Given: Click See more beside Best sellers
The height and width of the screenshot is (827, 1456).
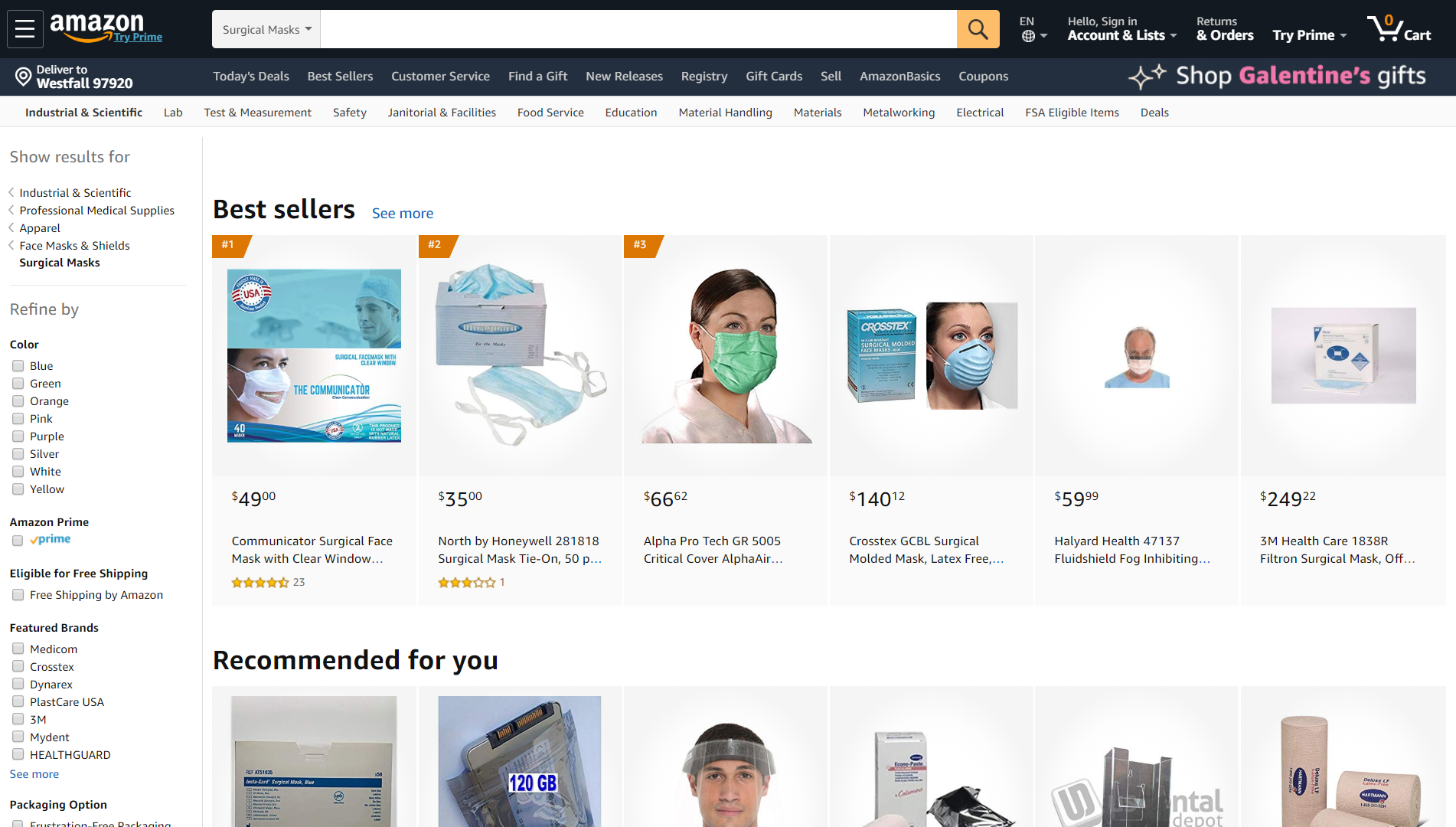Looking at the screenshot, I should coord(403,214).
